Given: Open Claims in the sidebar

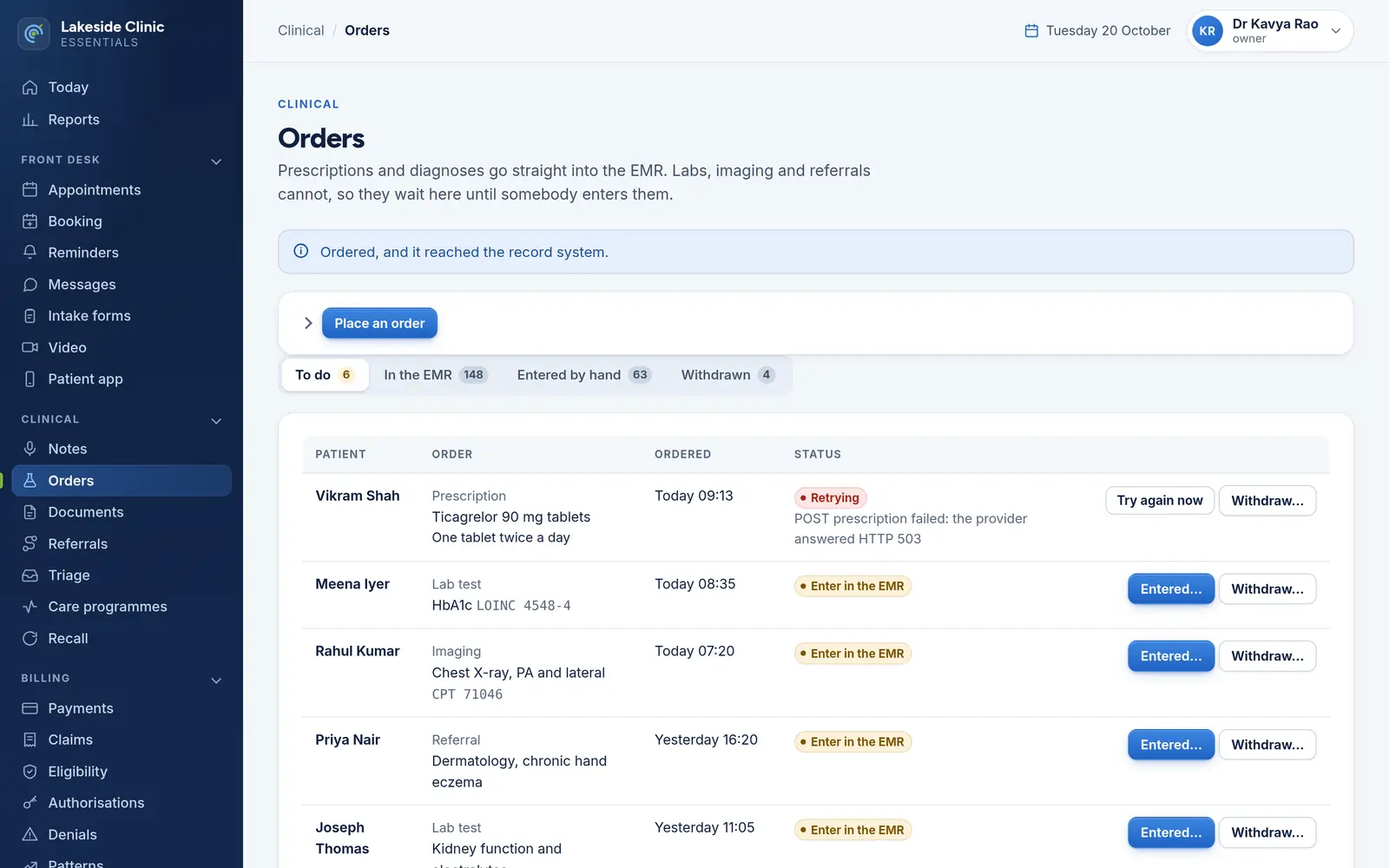Looking at the screenshot, I should click(x=122, y=740).
